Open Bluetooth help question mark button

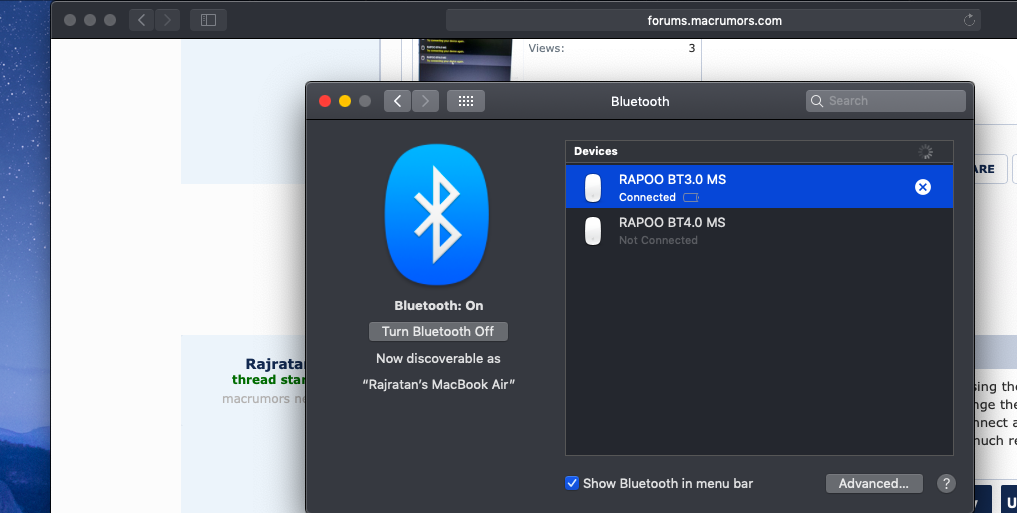click(946, 483)
